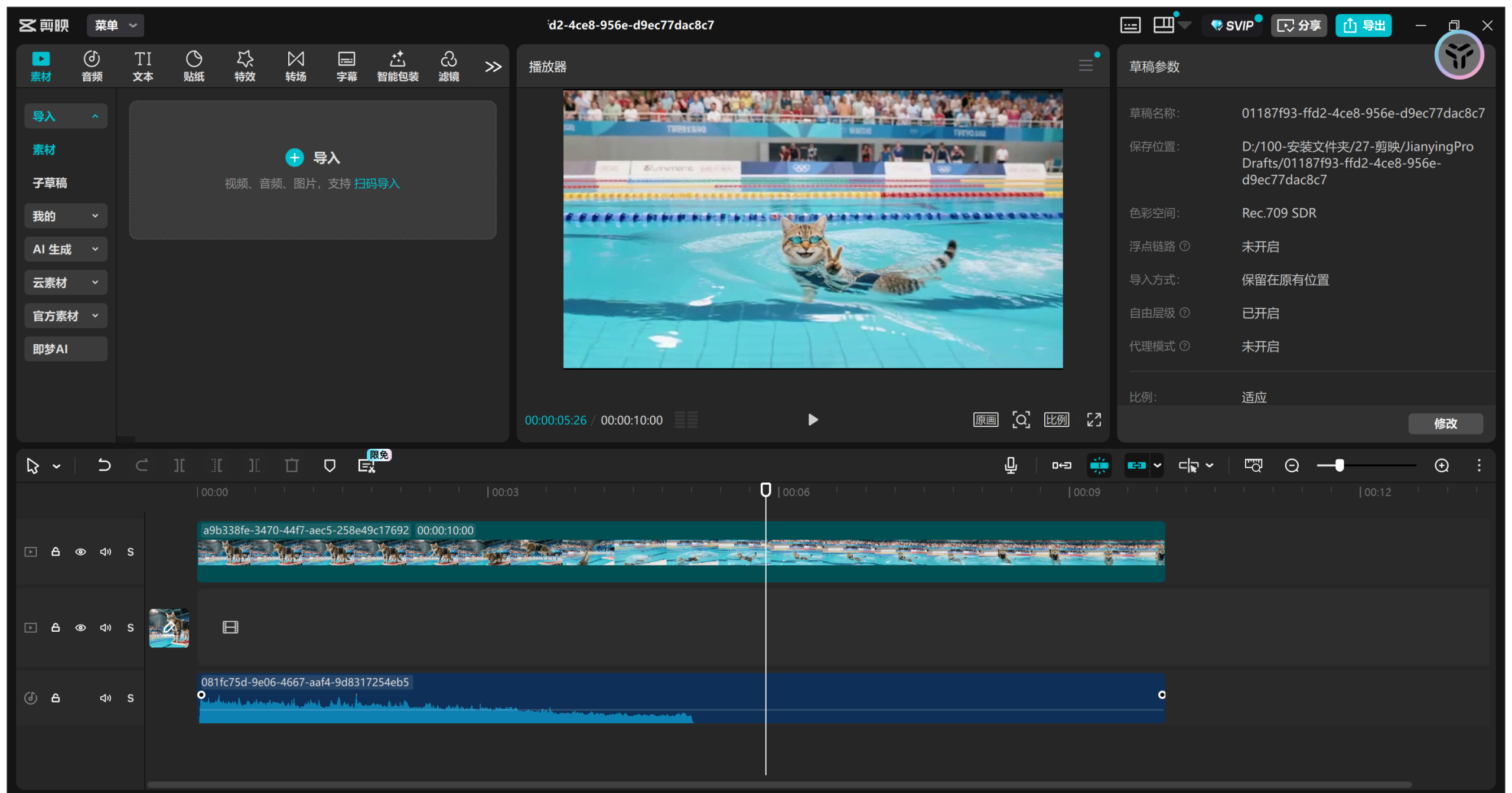
Task: Click the 修改 button in draft parameters
Action: coord(1445,423)
